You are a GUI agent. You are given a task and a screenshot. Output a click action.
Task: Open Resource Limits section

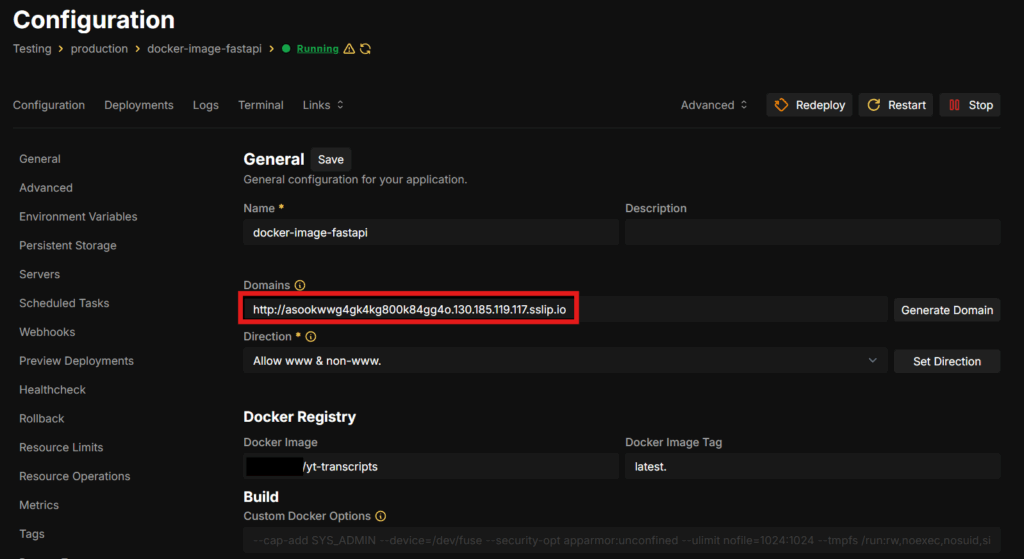click(61, 447)
